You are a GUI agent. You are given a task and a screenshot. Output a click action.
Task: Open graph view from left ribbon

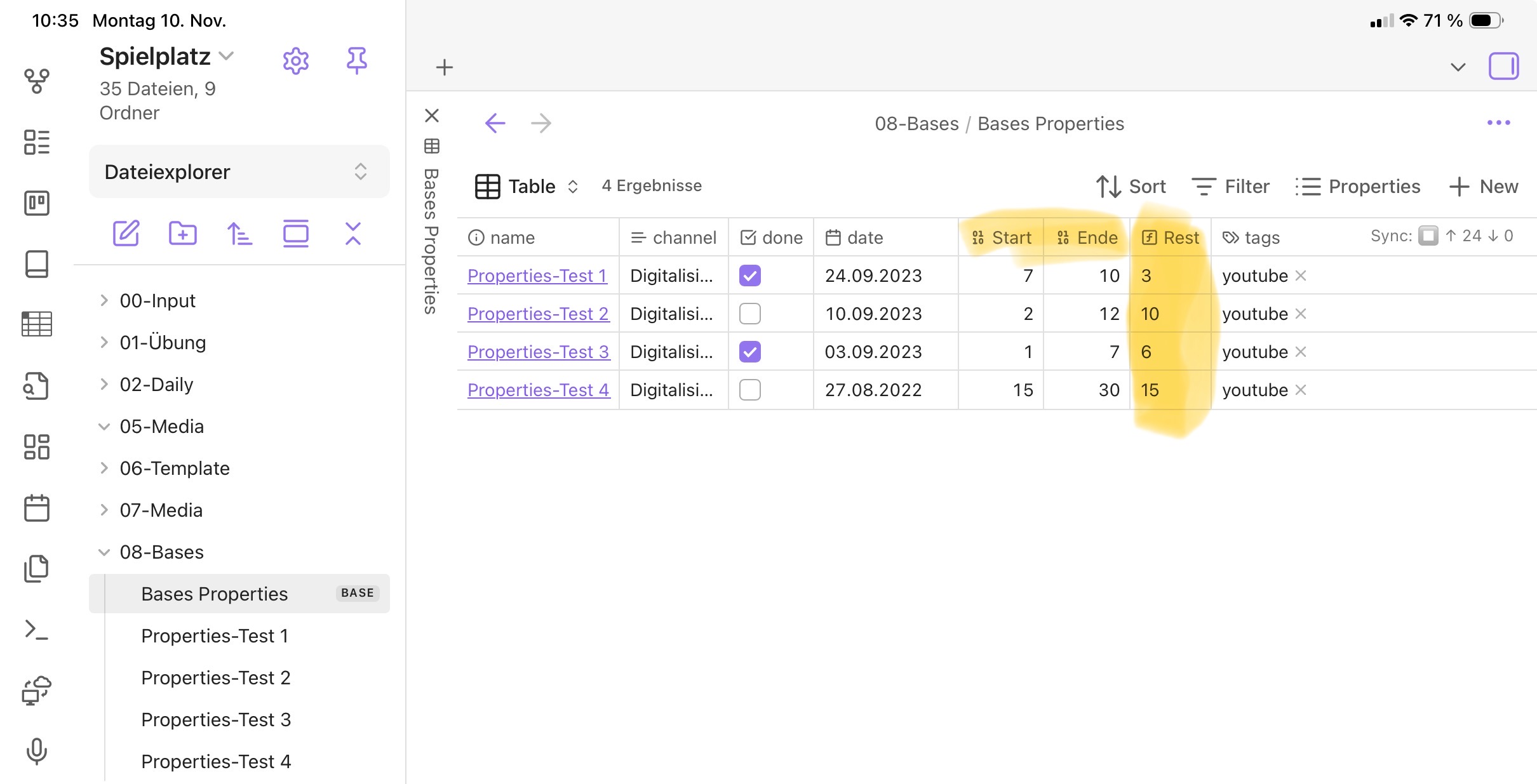[36, 81]
